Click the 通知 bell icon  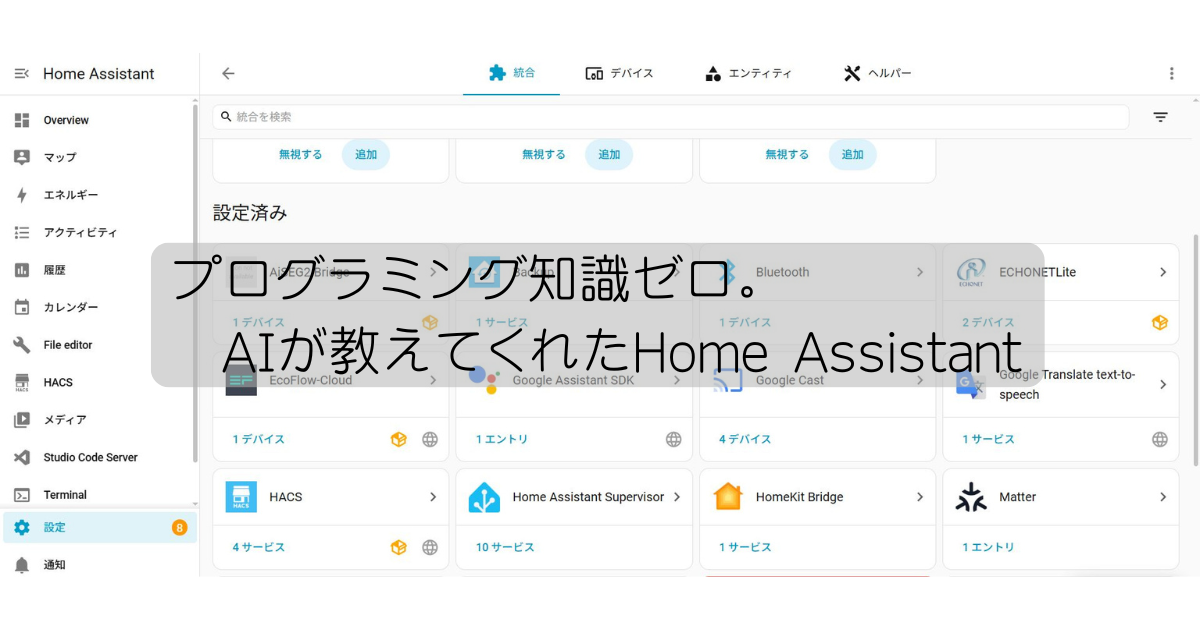point(22,565)
